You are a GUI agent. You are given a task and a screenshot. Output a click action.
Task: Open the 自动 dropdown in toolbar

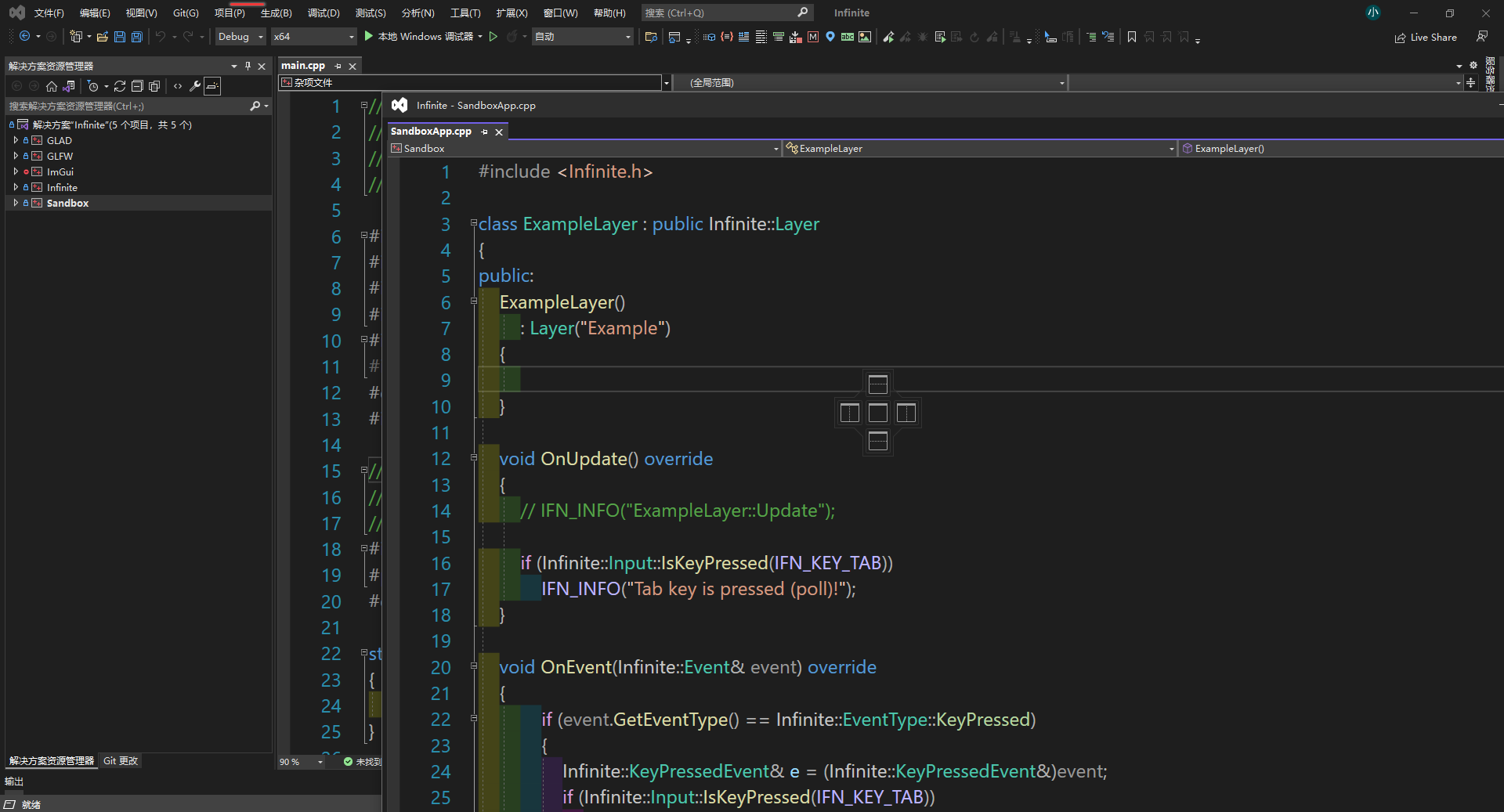[583, 37]
